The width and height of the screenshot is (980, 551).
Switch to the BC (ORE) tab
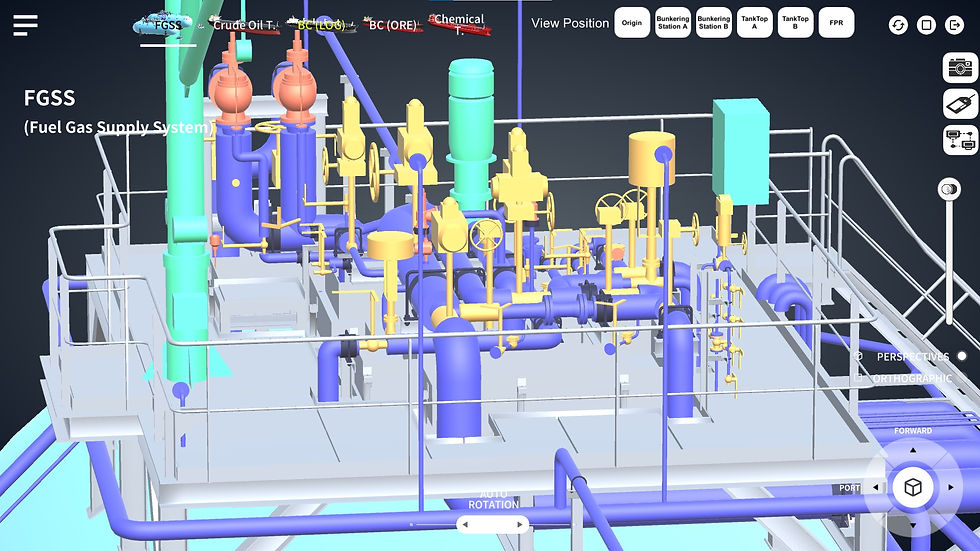click(392, 25)
